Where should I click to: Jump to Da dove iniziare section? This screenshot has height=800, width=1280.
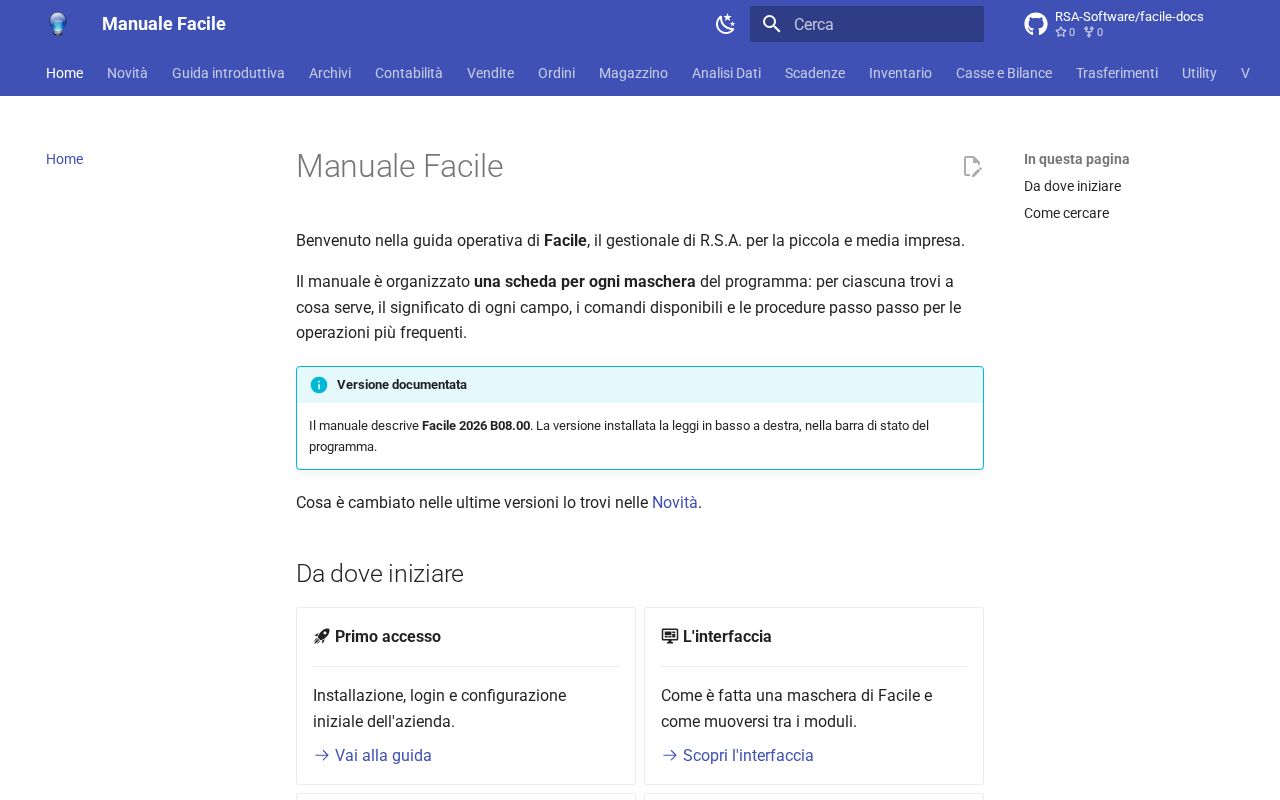[x=1072, y=186]
